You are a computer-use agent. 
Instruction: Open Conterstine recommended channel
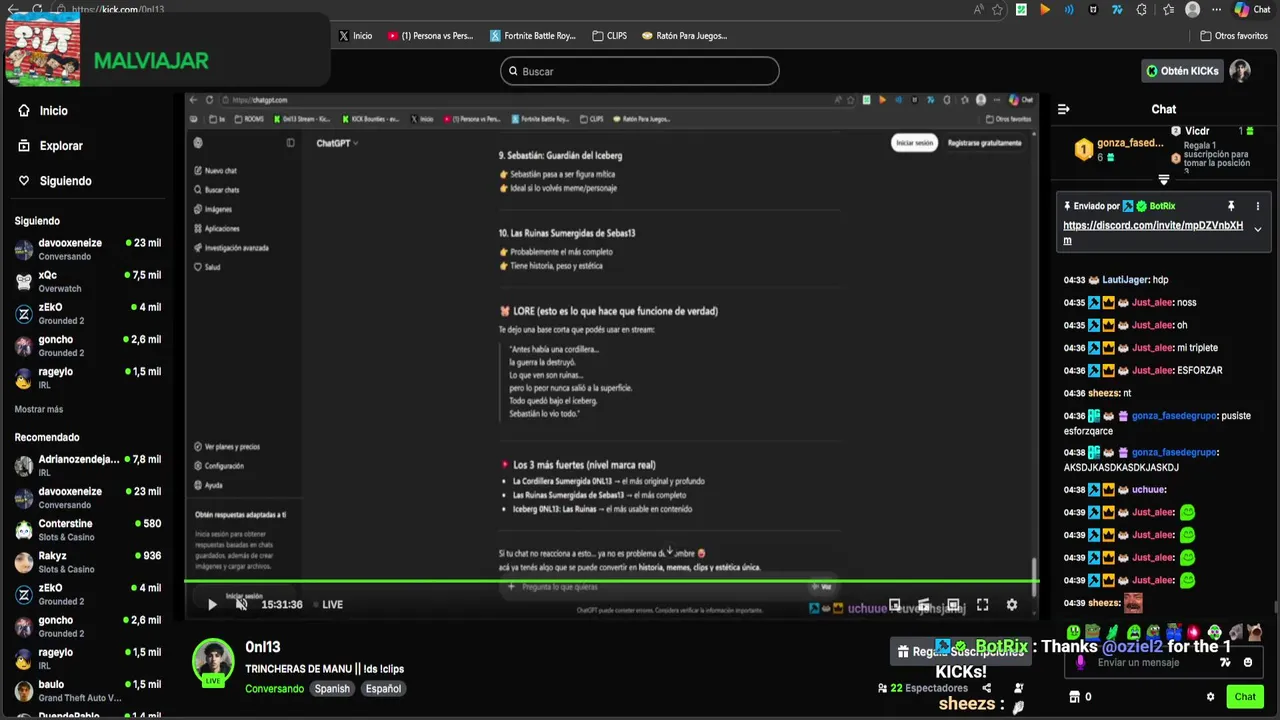[88, 529]
